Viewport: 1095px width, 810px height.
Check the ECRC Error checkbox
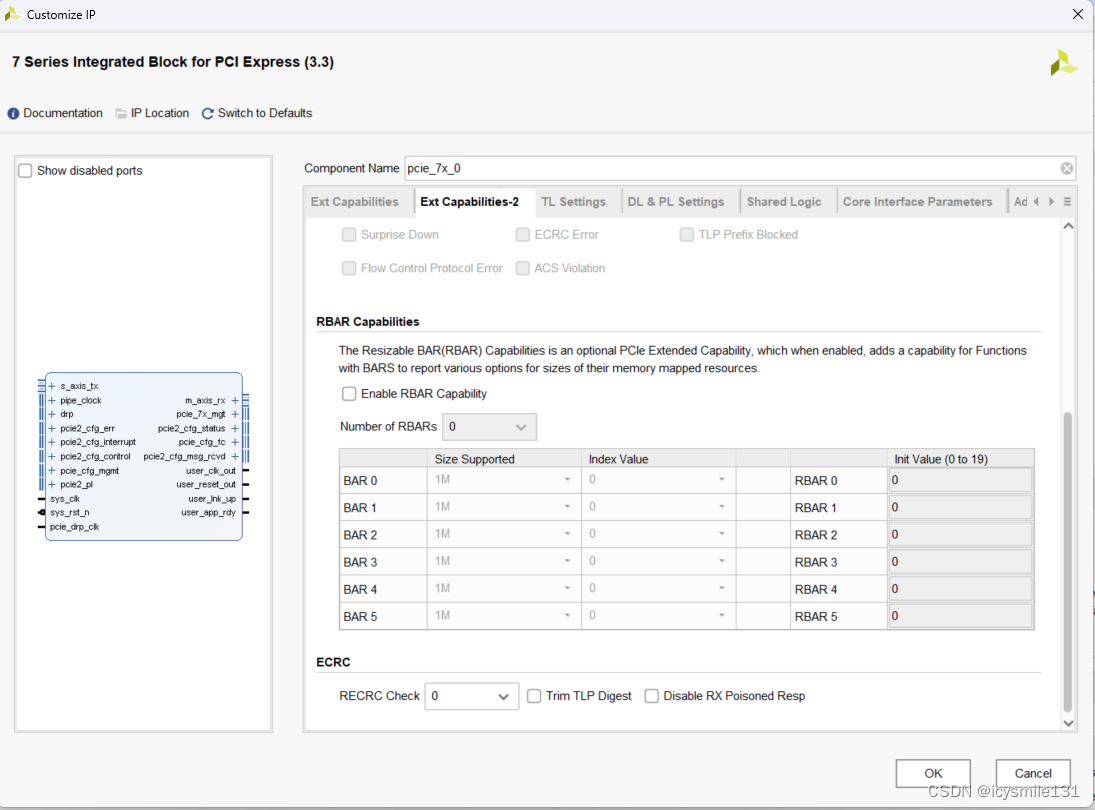[x=522, y=235]
